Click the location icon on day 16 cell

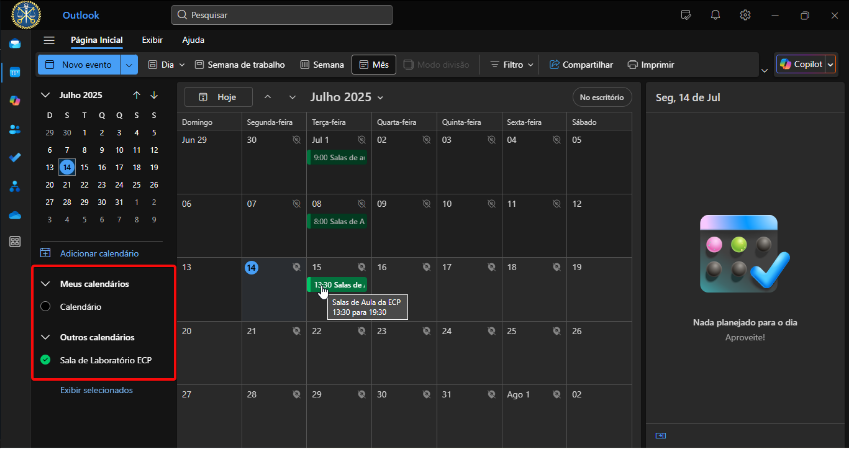427,267
